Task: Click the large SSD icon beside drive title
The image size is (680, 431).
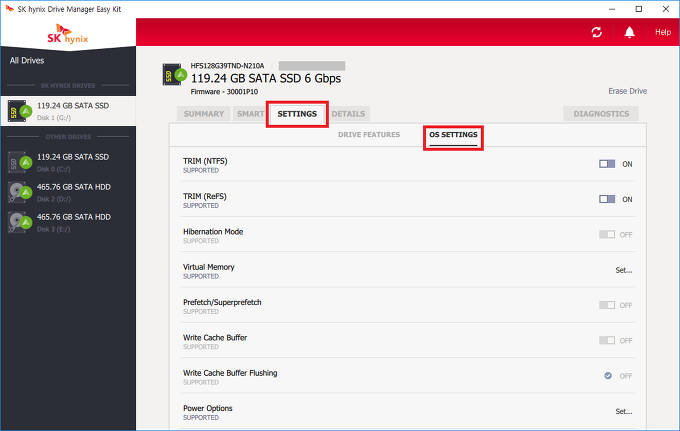Action: pos(174,75)
